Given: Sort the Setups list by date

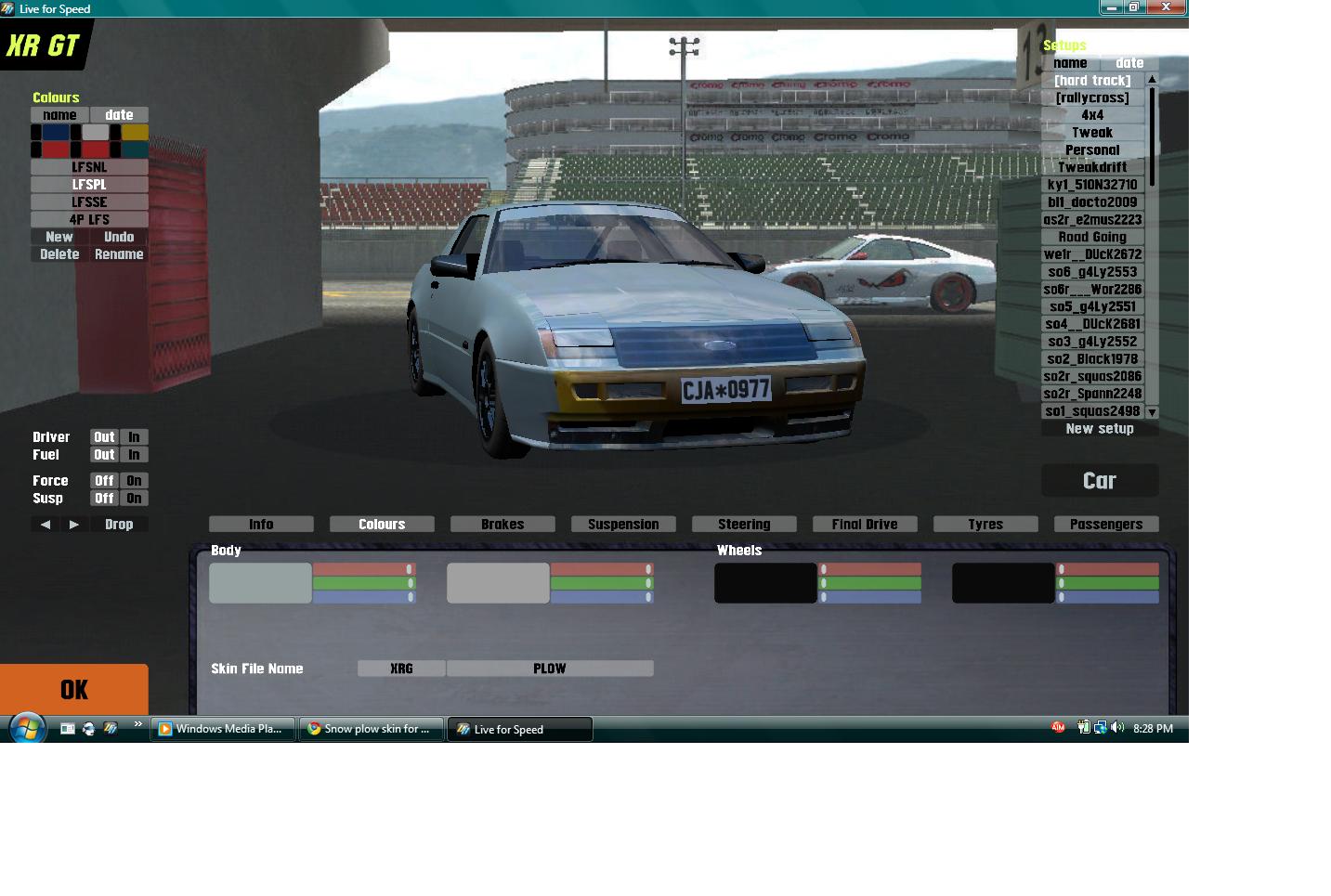Looking at the screenshot, I should coord(1129,63).
